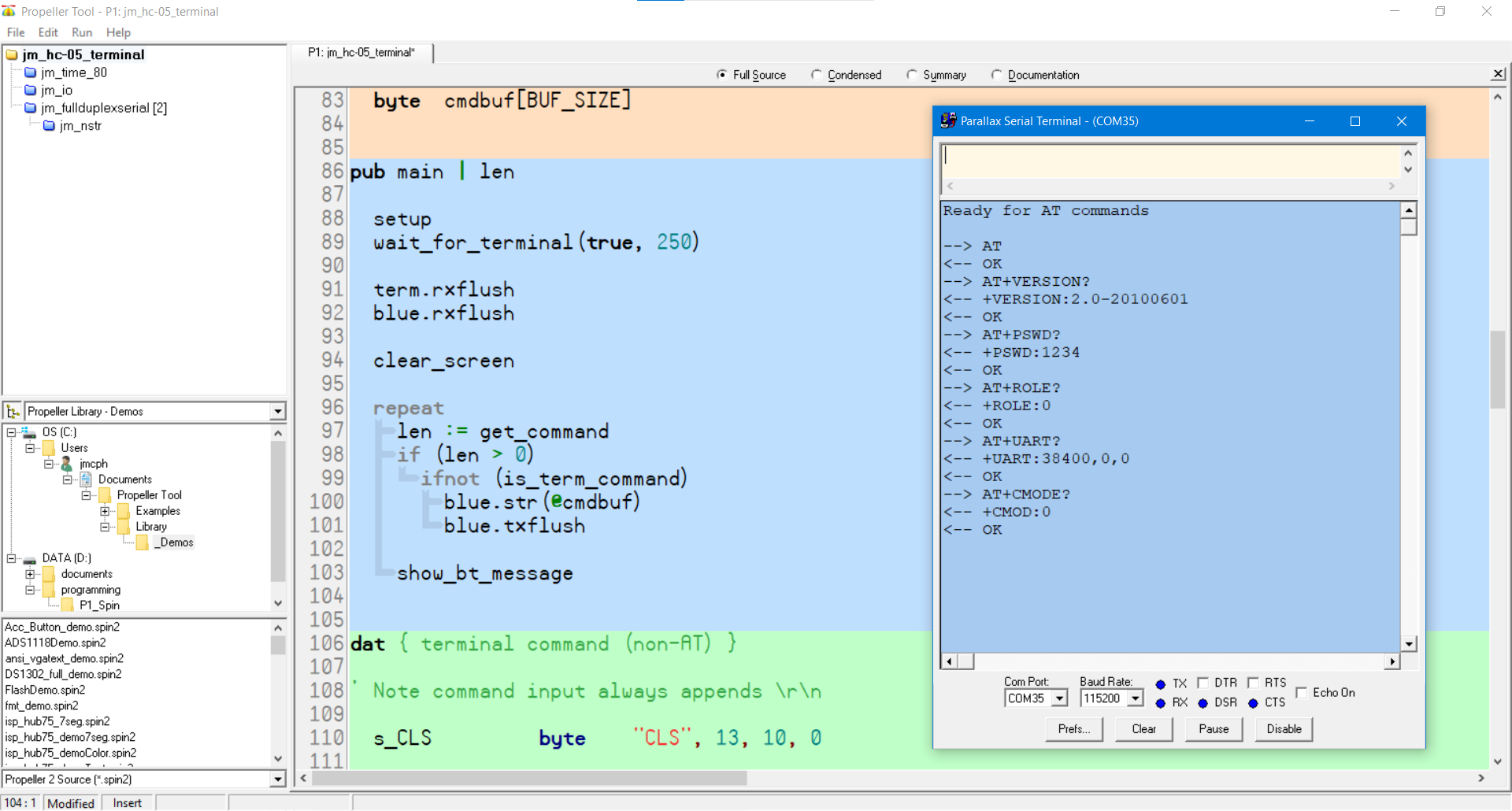Click the jm_hc-05_terminal top object folder icon
The width and height of the screenshot is (1512, 811).
[x=12, y=54]
